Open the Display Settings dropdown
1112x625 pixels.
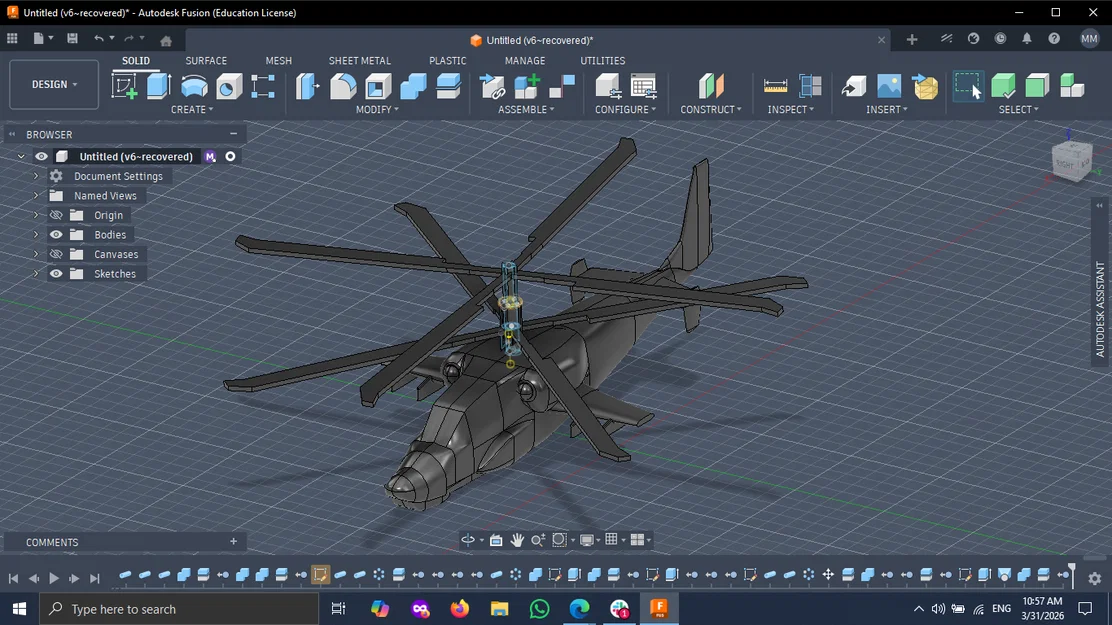click(587, 540)
